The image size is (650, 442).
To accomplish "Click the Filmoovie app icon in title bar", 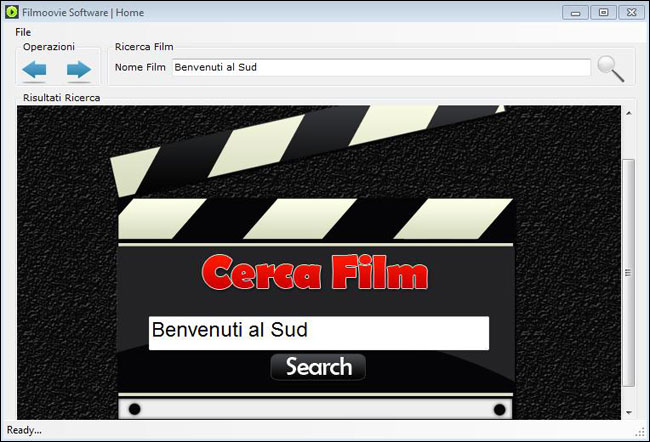I will coord(12,12).
